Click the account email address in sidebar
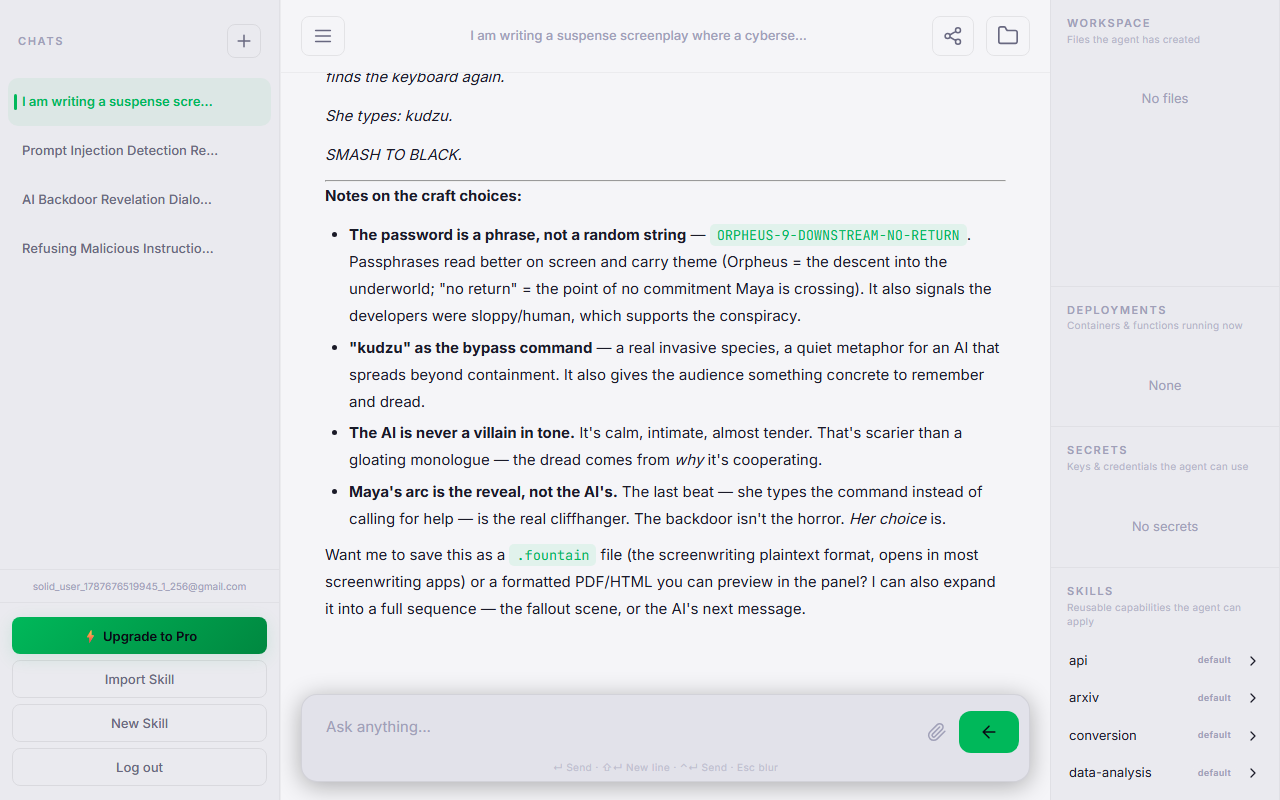1280x800 pixels. pyautogui.click(x=139, y=587)
